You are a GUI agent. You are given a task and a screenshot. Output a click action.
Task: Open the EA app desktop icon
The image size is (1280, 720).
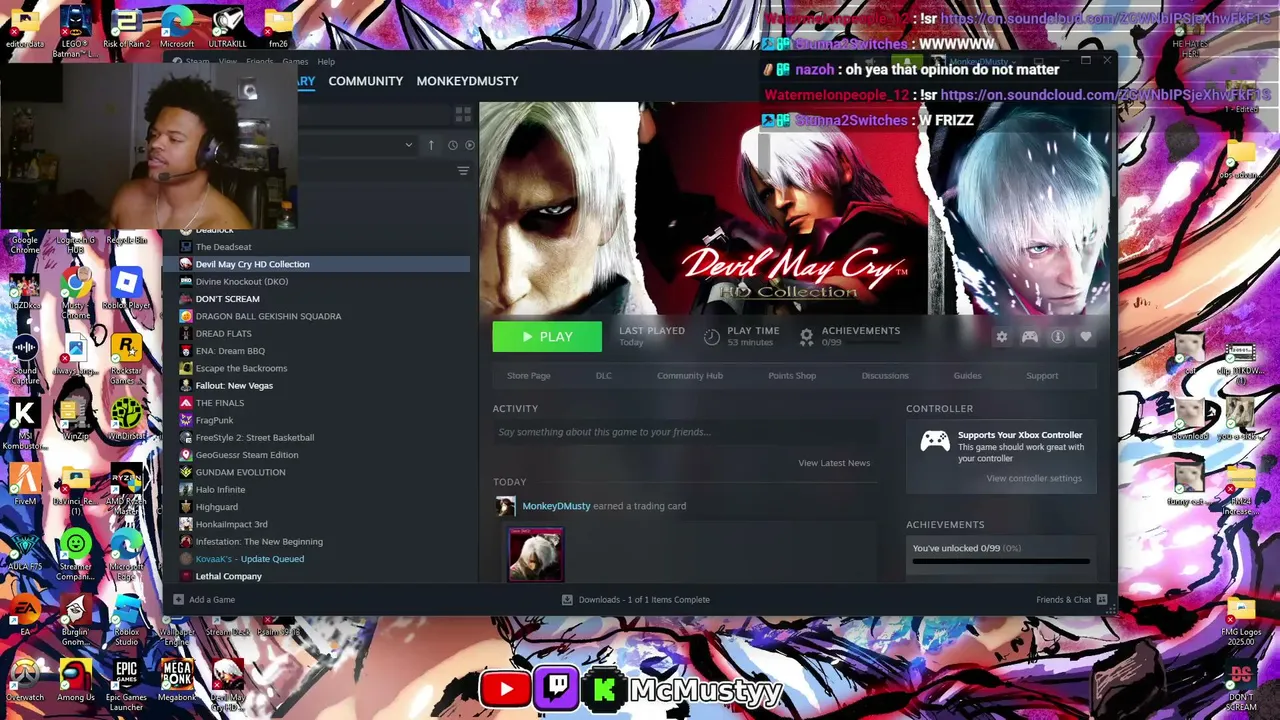25,616
